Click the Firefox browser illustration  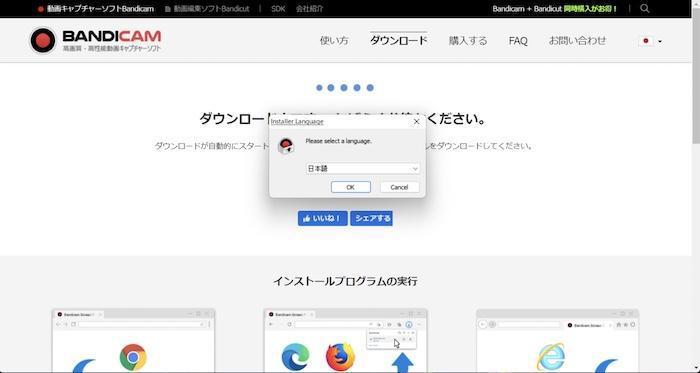(x=340, y=357)
